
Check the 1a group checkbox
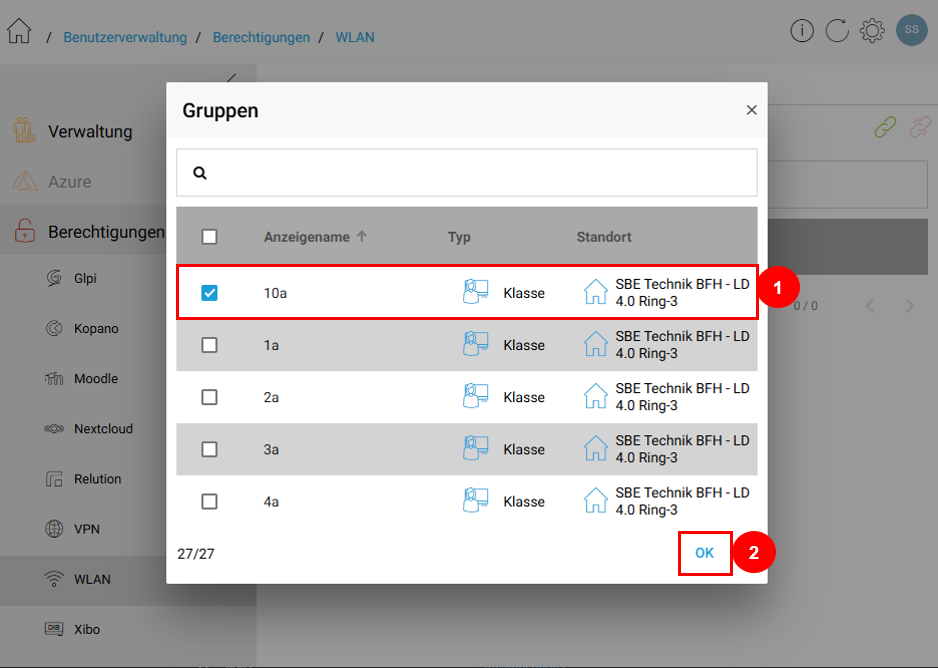coord(209,345)
